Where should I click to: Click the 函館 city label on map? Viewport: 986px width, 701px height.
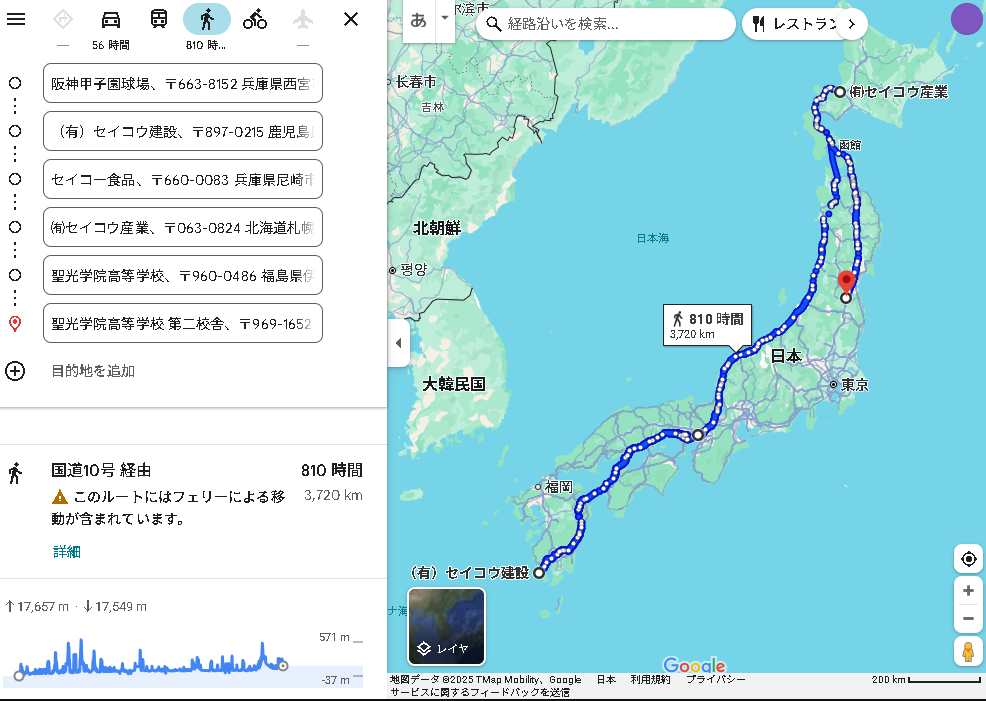pos(850,145)
